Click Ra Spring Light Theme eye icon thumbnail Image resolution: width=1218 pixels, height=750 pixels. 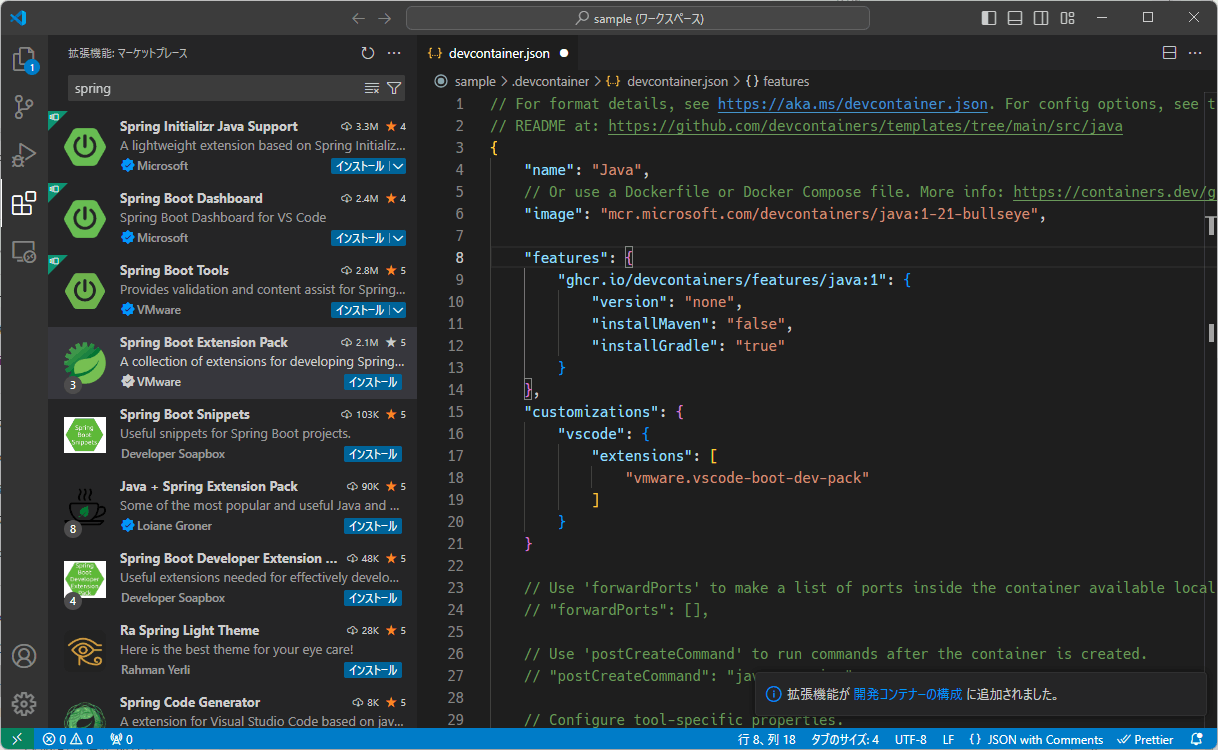tap(85, 651)
